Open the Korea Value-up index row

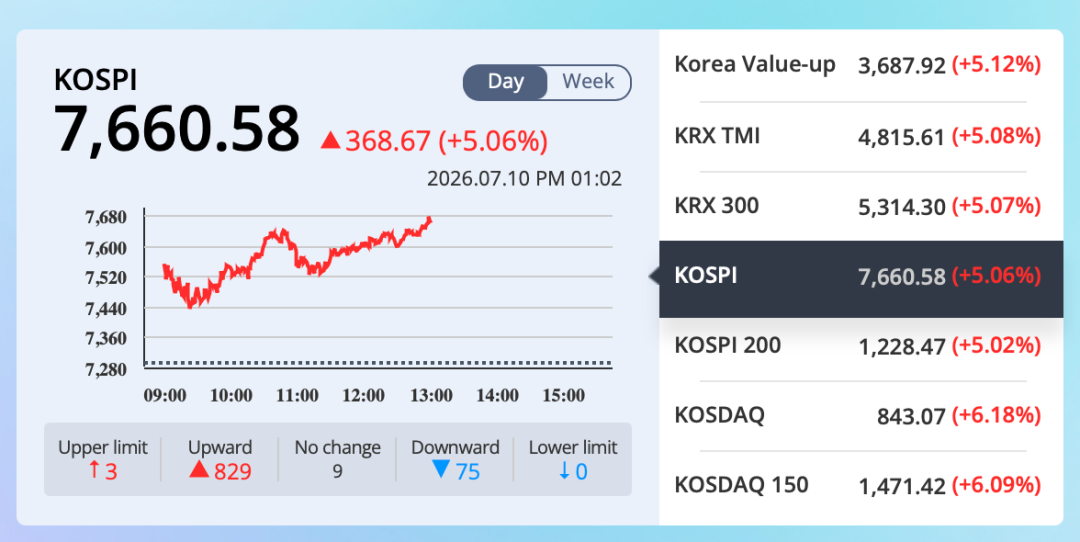point(861,65)
